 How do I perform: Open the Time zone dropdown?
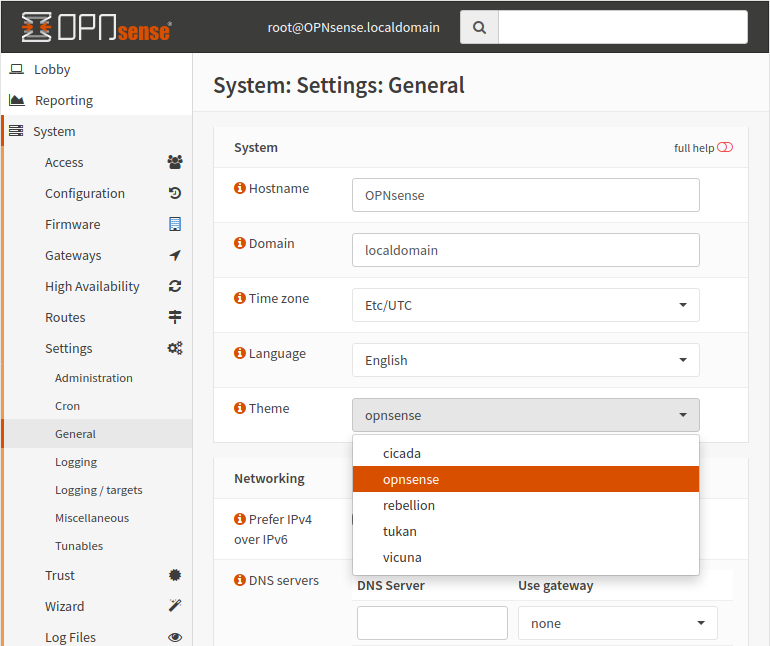(525, 305)
